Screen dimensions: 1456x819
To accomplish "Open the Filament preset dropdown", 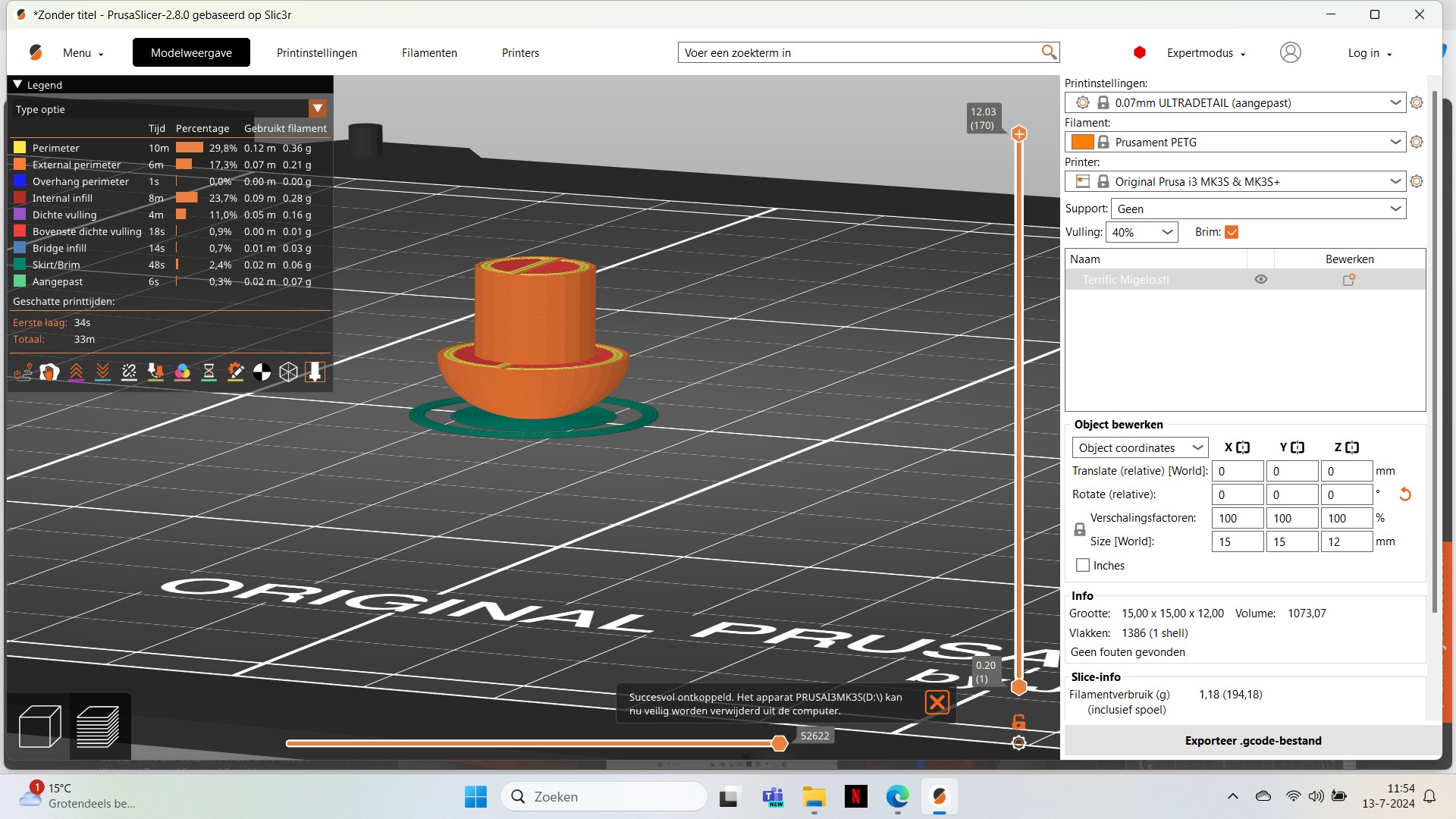I will [x=1235, y=142].
